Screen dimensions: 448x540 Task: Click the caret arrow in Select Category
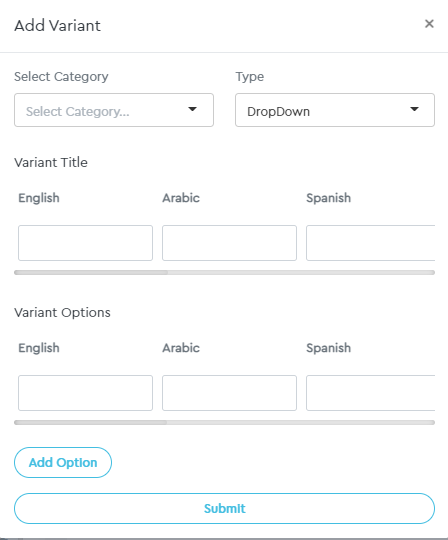pos(192,109)
